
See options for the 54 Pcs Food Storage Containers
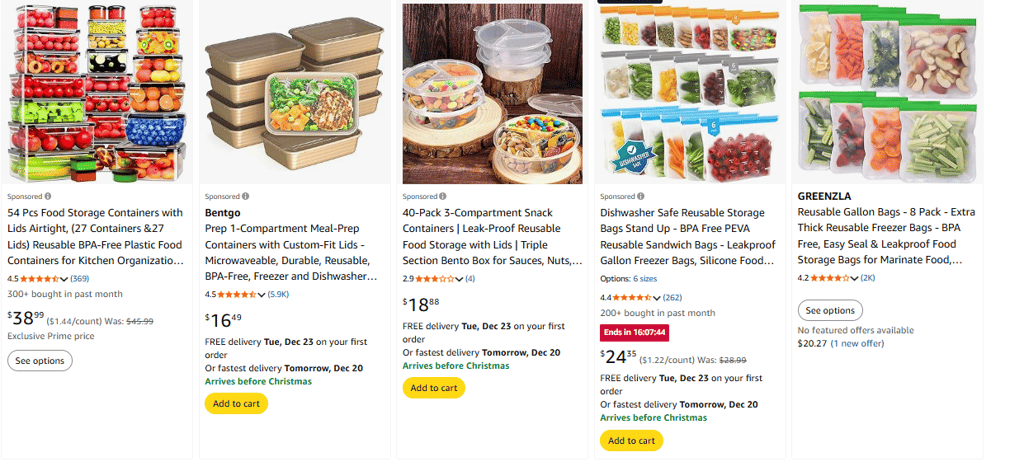click(x=39, y=361)
